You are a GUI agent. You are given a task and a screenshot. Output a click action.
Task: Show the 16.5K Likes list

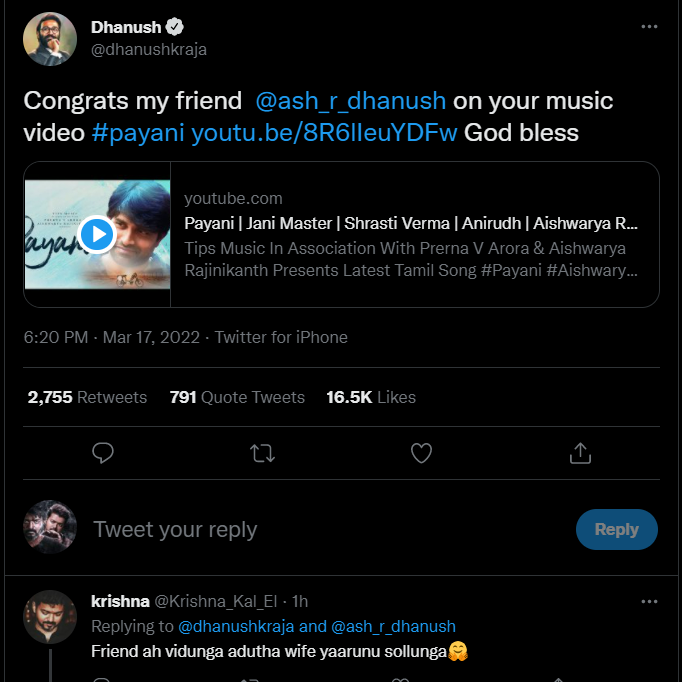371,397
